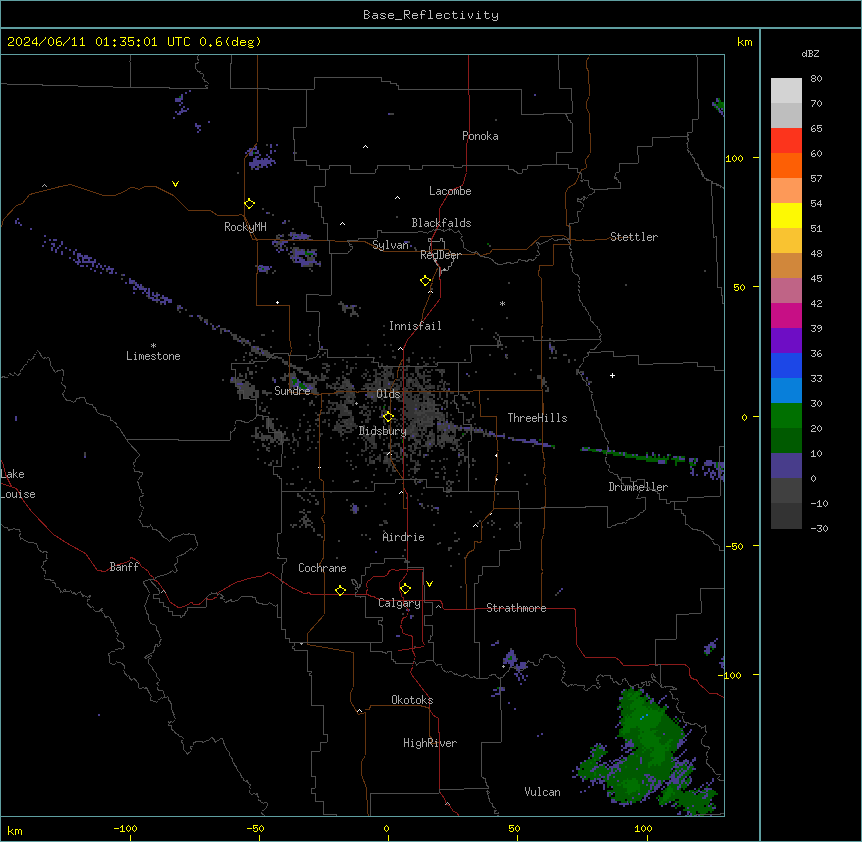Click the yellow 51-54 dBZ legend swatch
The image size is (862, 842).
click(786, 215)
